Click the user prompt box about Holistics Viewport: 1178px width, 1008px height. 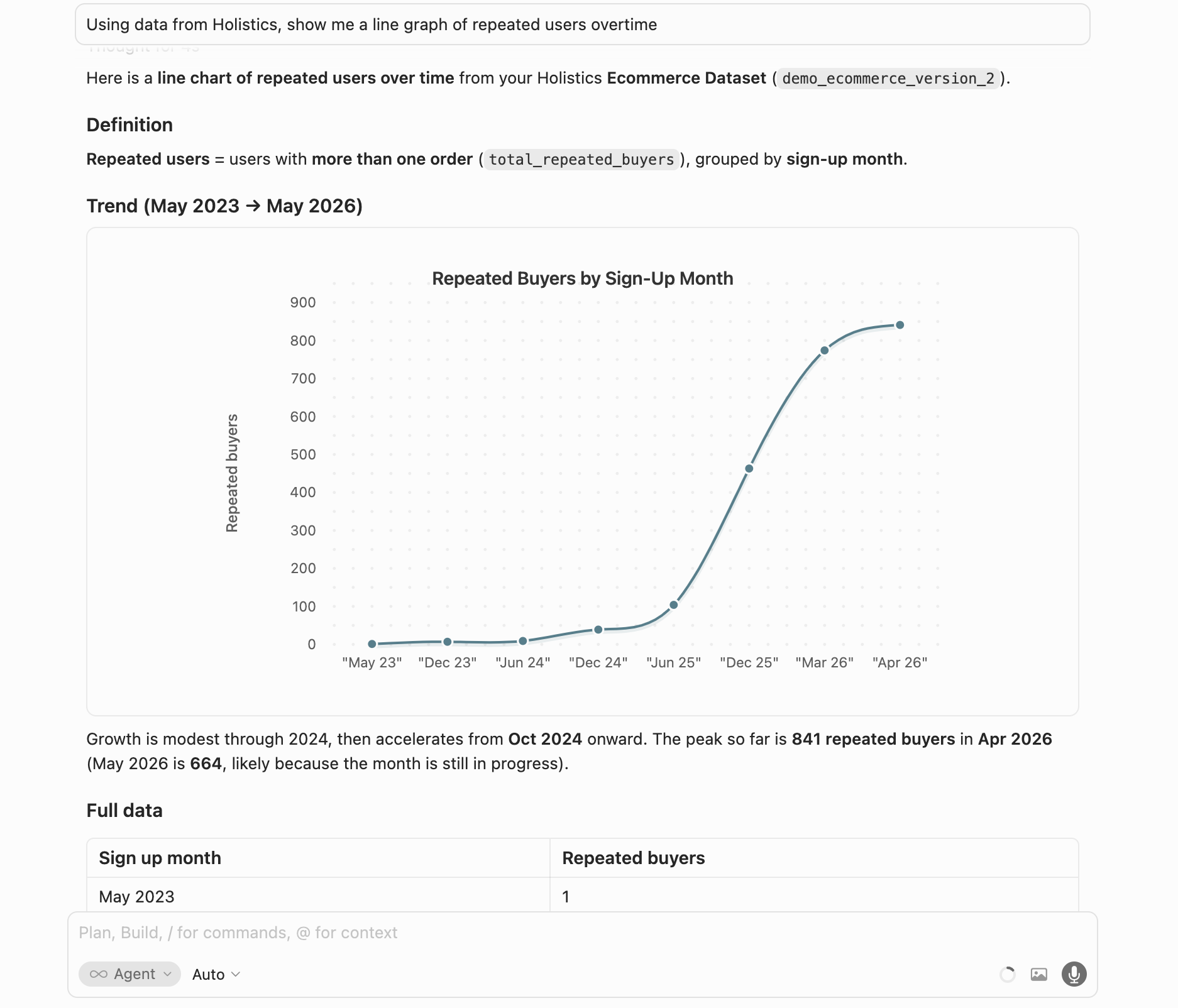click(582, 25)
